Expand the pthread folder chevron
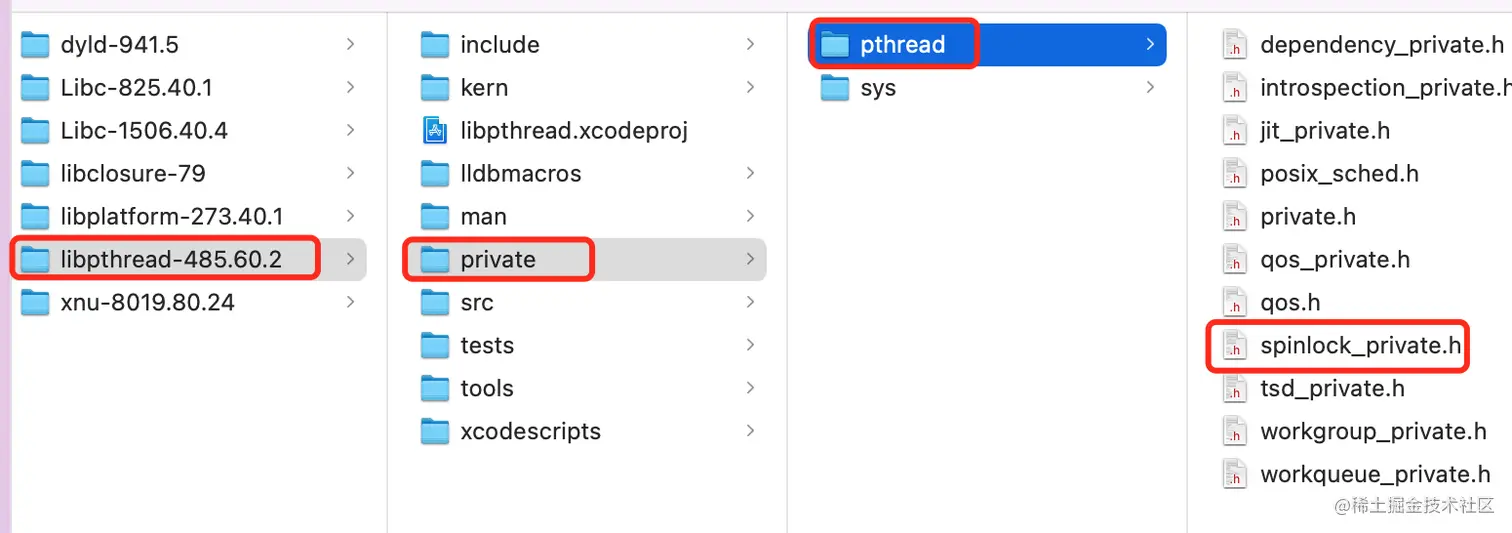This screenshot has height=533, width=1512. [1150, 45]
